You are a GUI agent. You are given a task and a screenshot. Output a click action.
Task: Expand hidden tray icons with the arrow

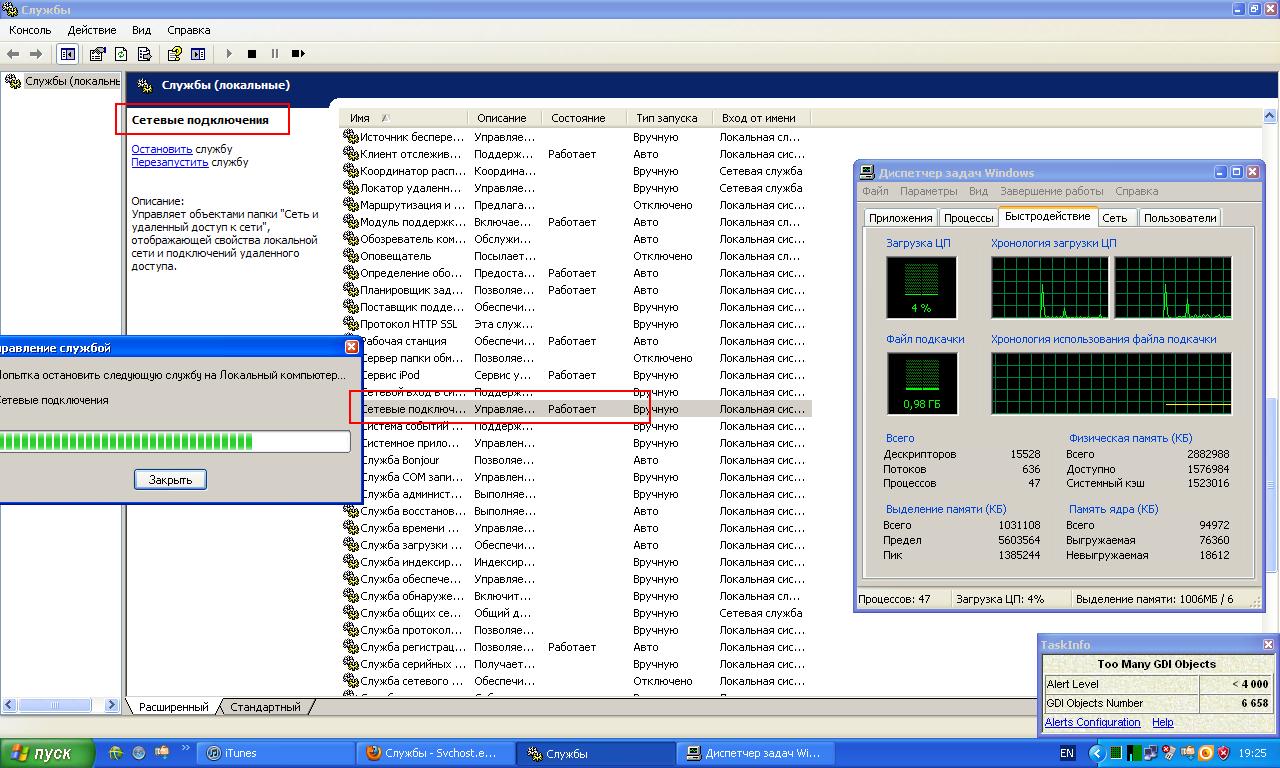pyautogui.click(x=1097, y=753)
